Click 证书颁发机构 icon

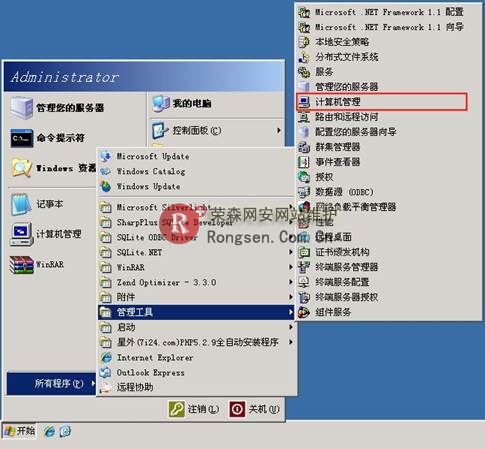pos(304,252)
